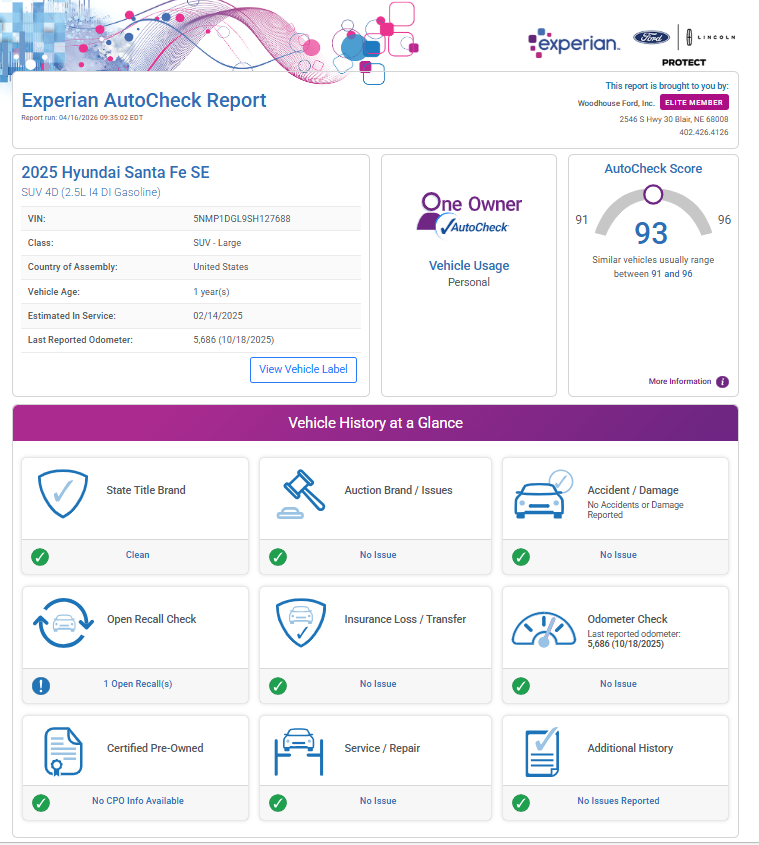Open No Issue link under Service / Repair
Screen dimensions: 759x845
[378, 800]
